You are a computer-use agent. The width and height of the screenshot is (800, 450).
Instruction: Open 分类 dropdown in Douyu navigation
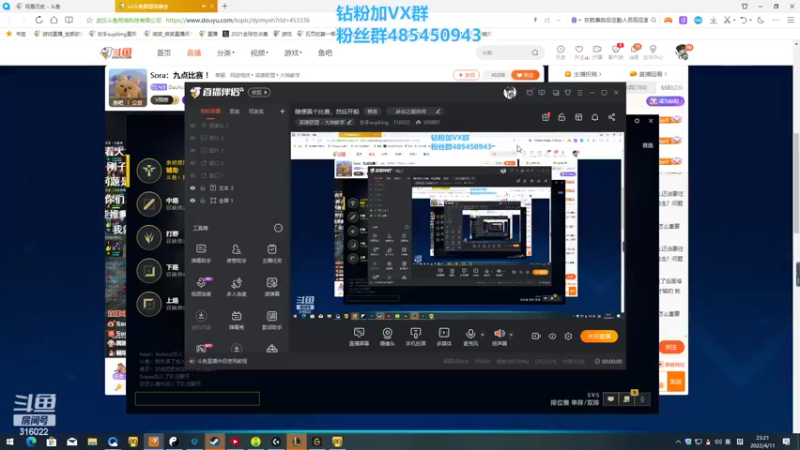click(225, 53)
